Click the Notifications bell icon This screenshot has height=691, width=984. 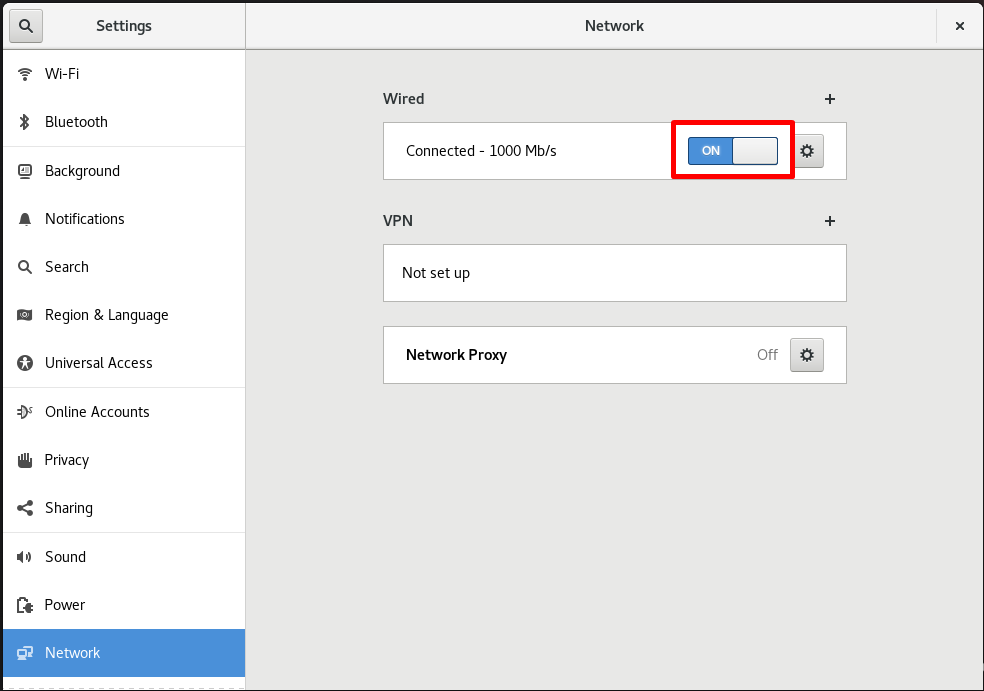click(24, 219)
